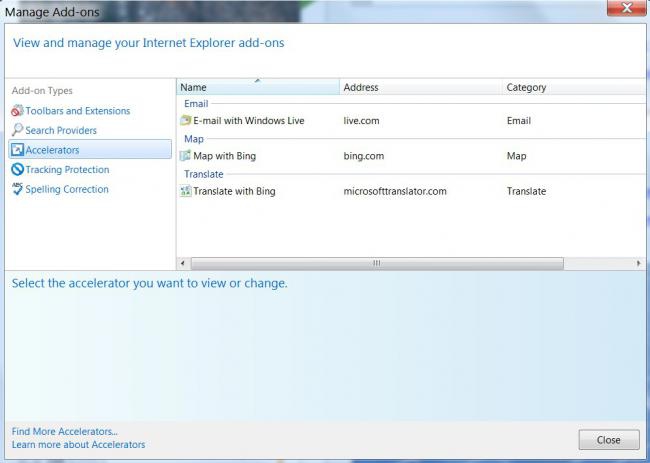Click the Close button
Image resolution: width=650 pixels, height=463 pixels.
tap(609, 440)
